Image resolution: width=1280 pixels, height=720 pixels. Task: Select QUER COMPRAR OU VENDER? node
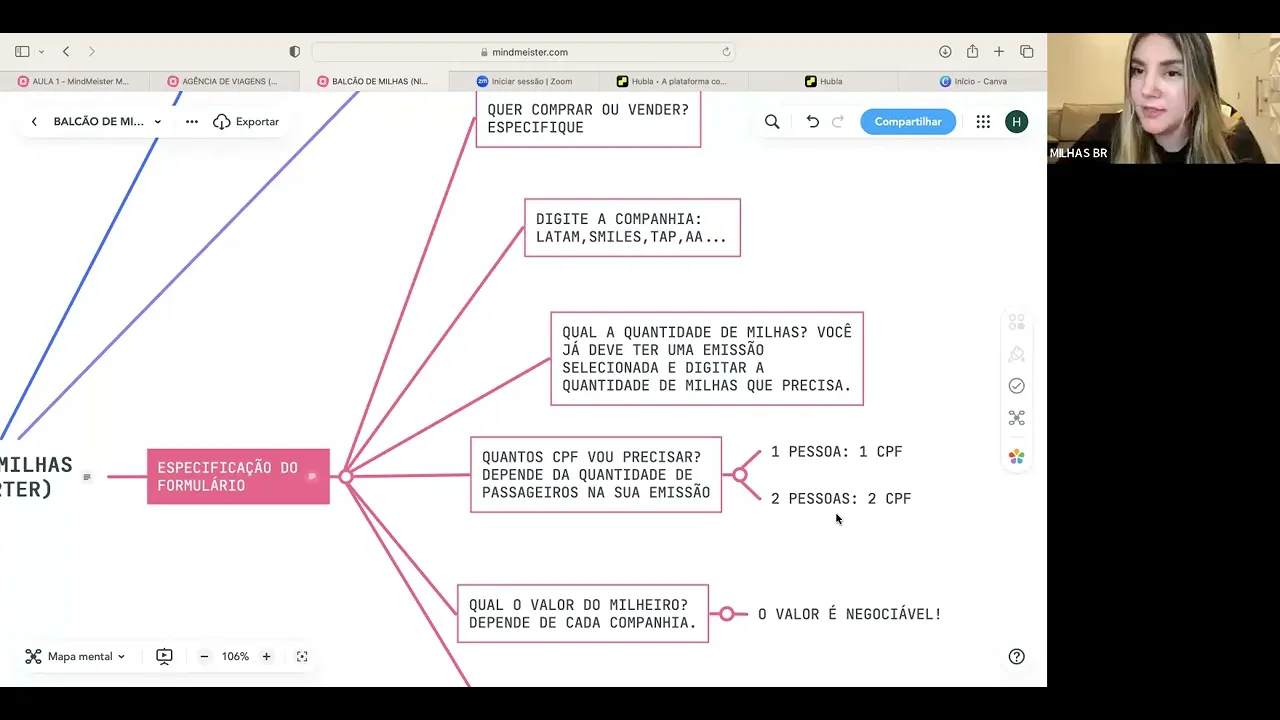click(588, 119)
